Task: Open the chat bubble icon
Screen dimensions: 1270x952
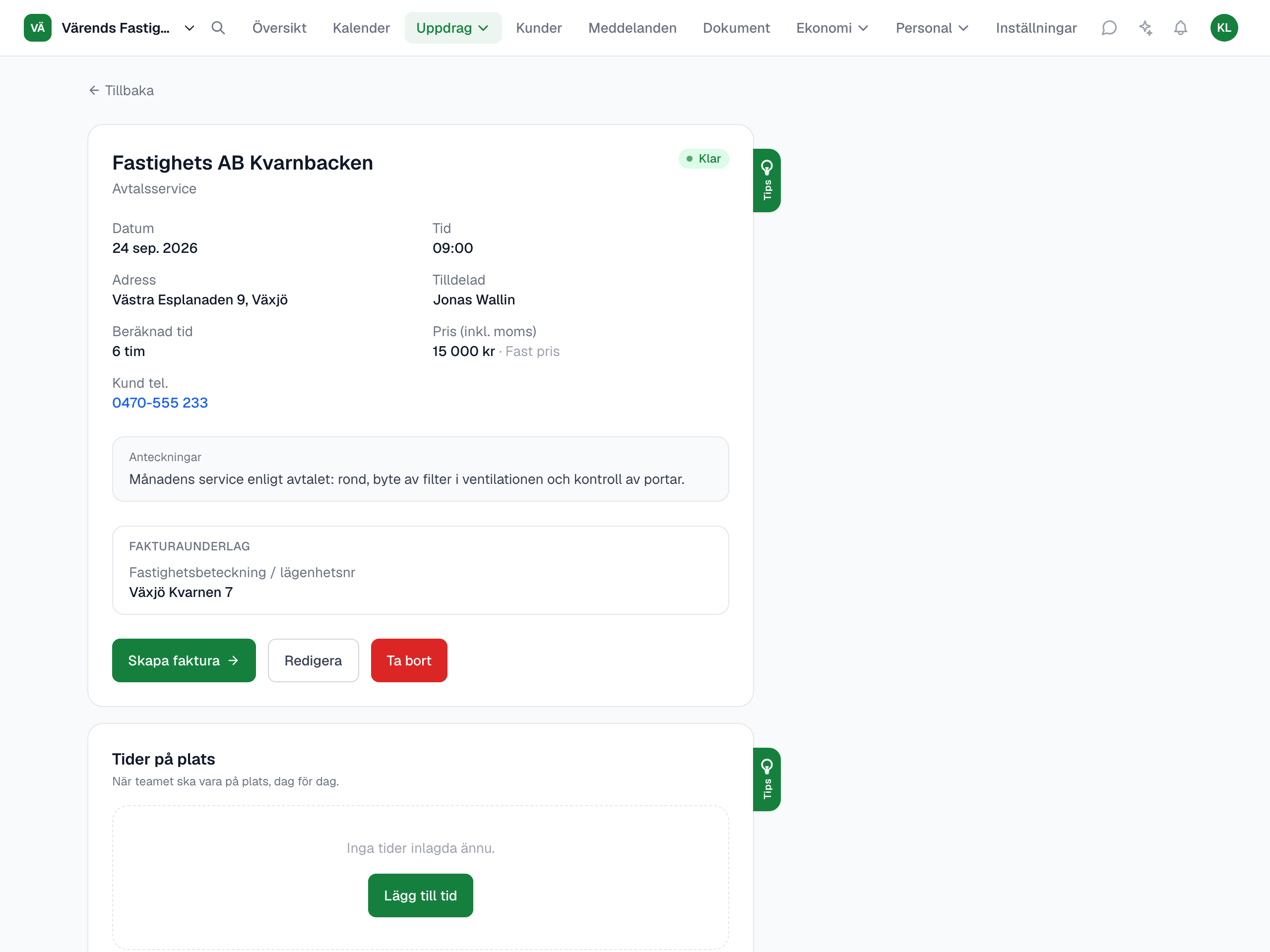Action: 1109,28
